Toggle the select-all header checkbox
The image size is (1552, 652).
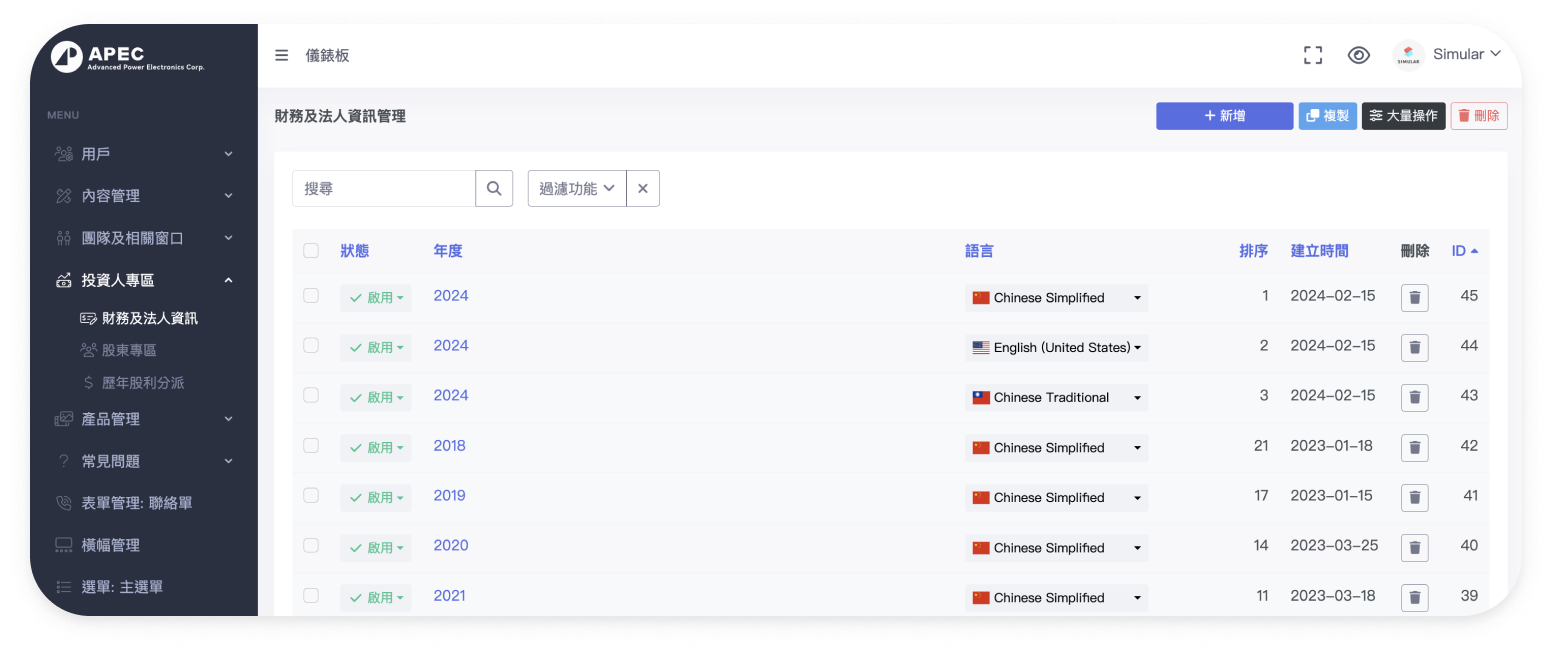click(x=311, y=251)
